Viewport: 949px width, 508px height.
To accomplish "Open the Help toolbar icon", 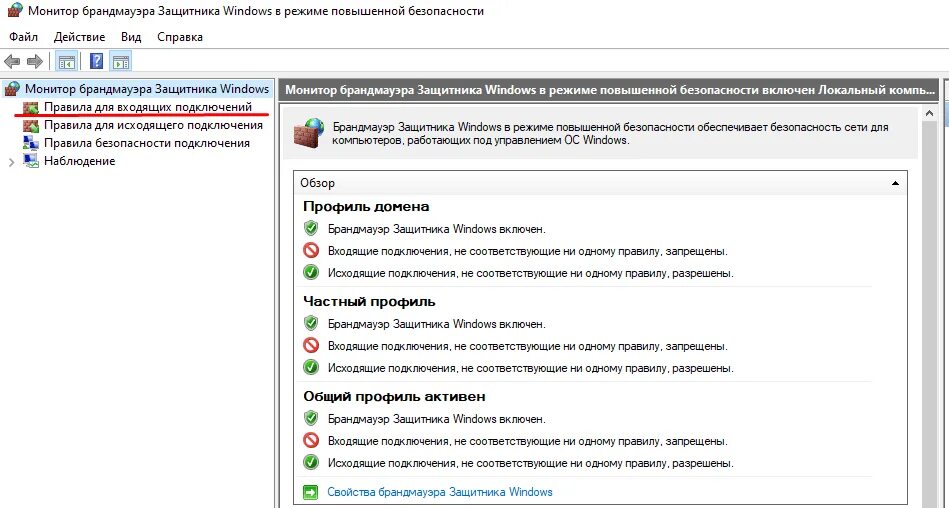I will click(96, 61).
